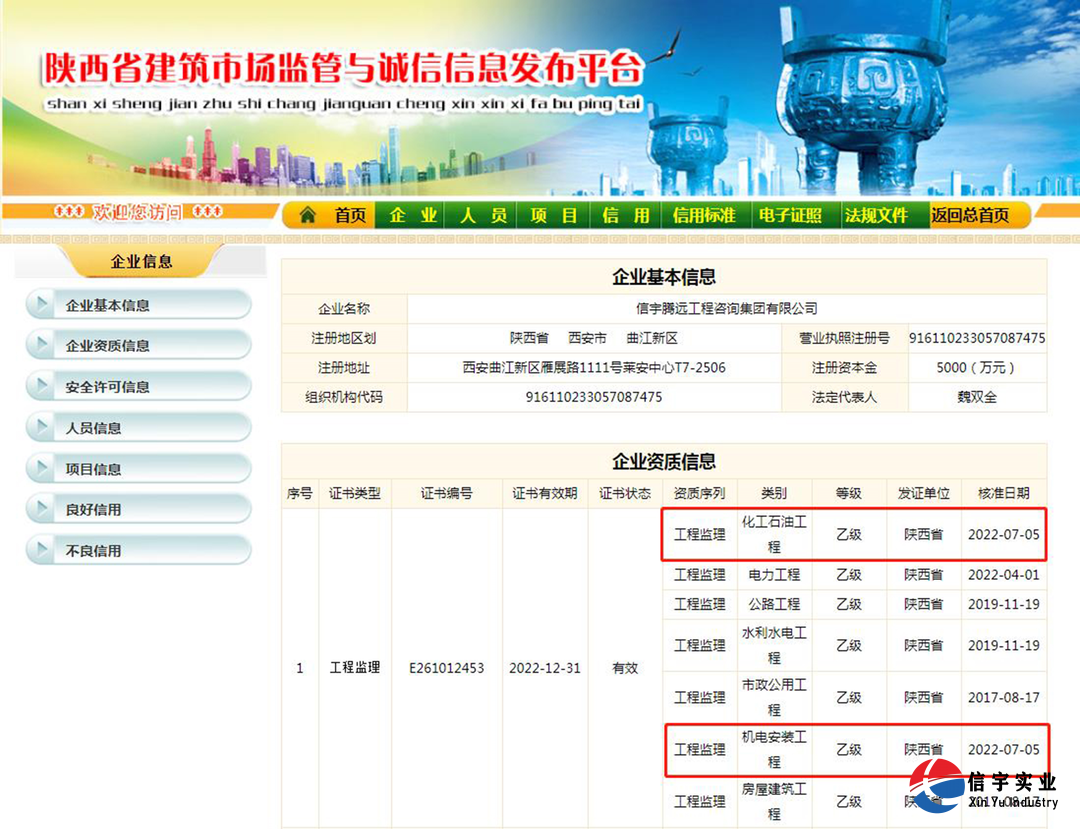Select the arrow icon beside 不良信用

click(x=41, y=550)
